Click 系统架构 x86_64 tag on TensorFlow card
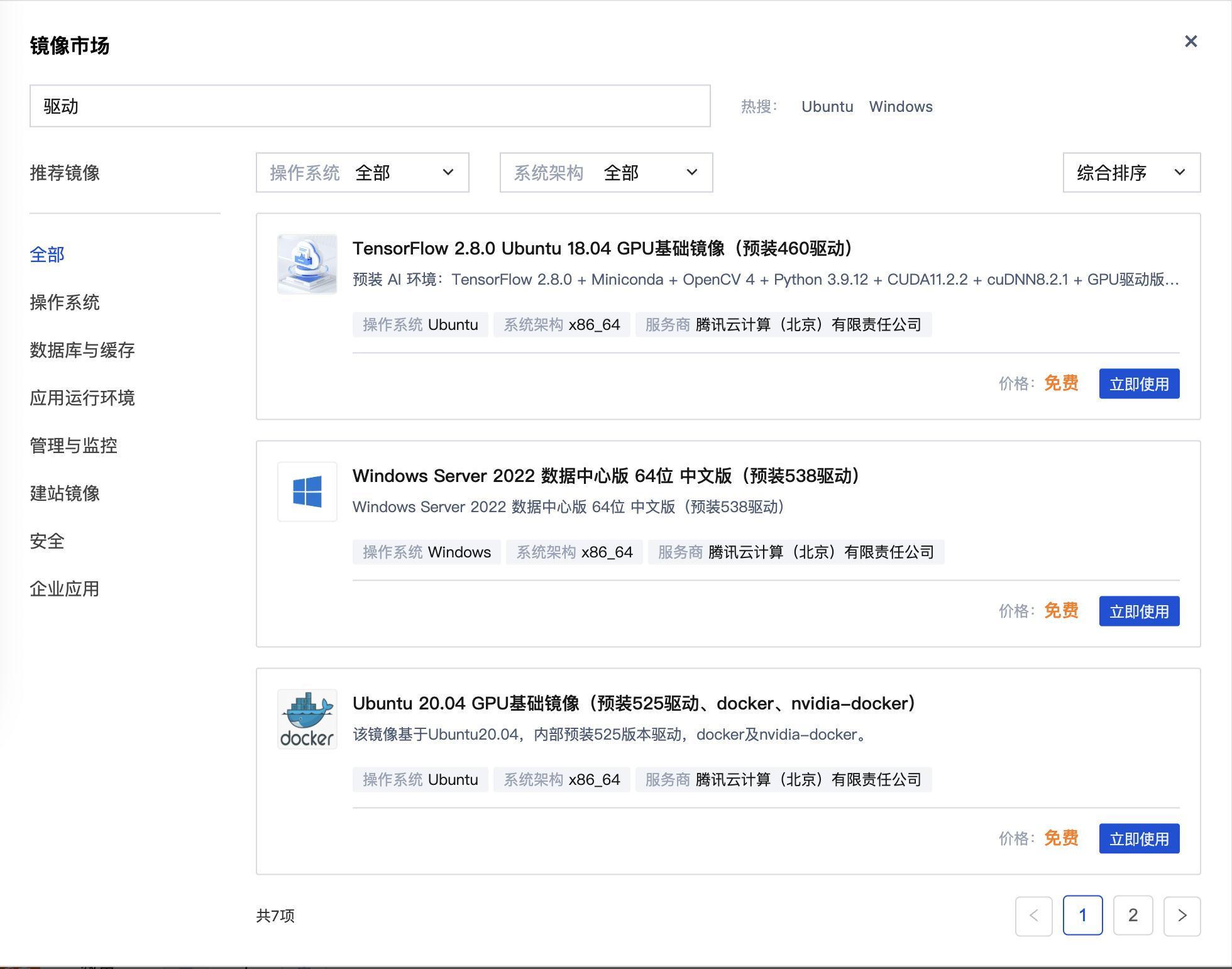The width and height of the screenshot is (1232, 969). coord(561,325)
